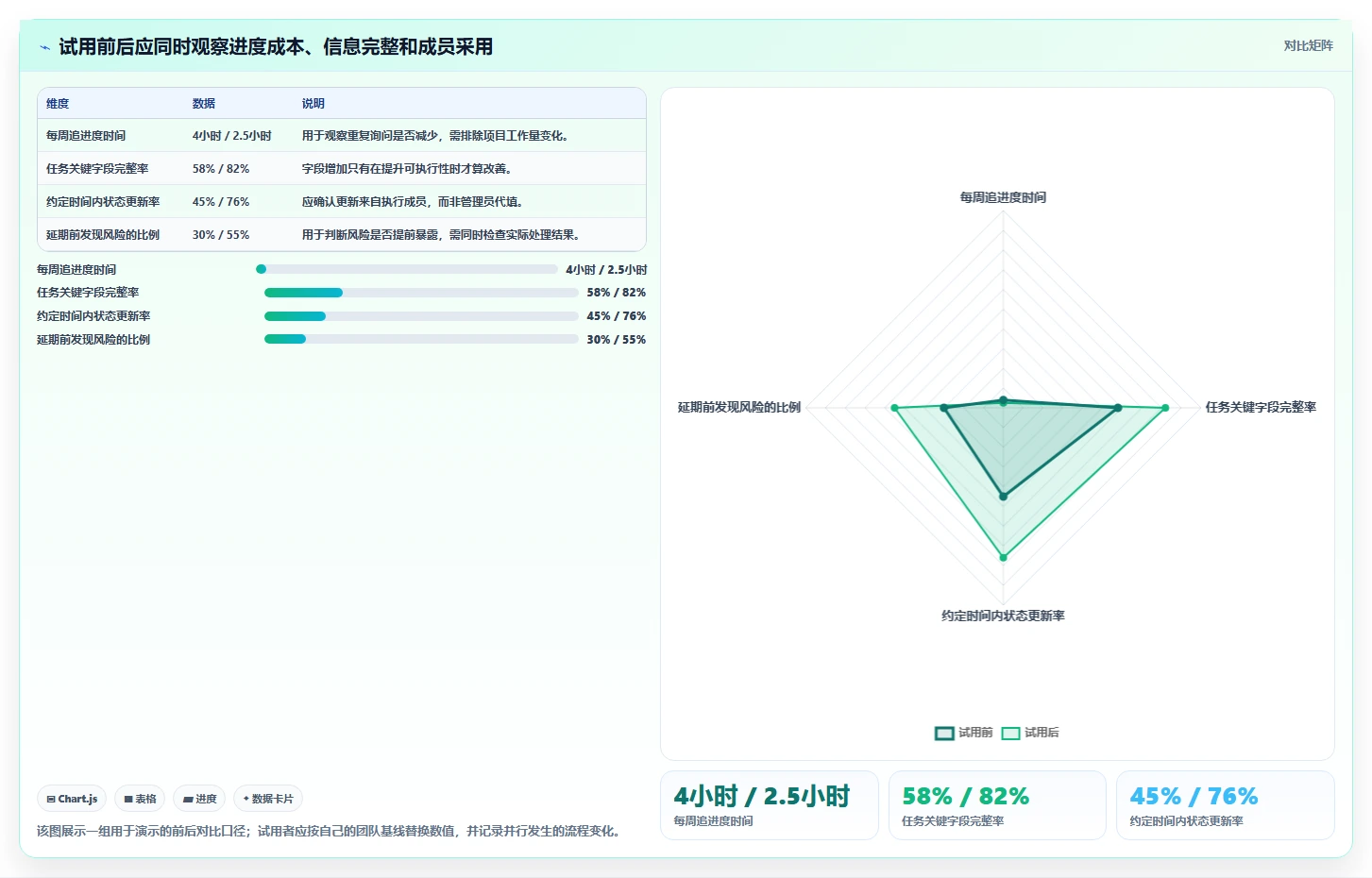
Task: Click the 说明 column header
Action: [313, 104]
